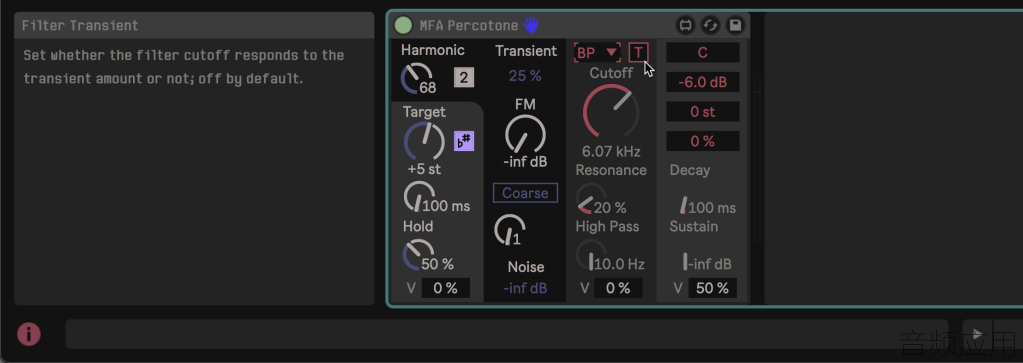The width and height of the screenshot is (1023, 363).
Task: Click the 0 st transpose field
Action: click(x=703, y=112)
